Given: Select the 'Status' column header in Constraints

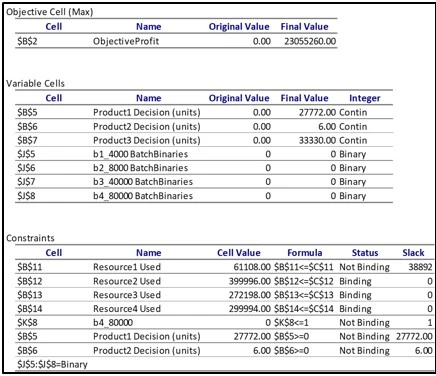Looking at the screenshot, I should [365, 253].
